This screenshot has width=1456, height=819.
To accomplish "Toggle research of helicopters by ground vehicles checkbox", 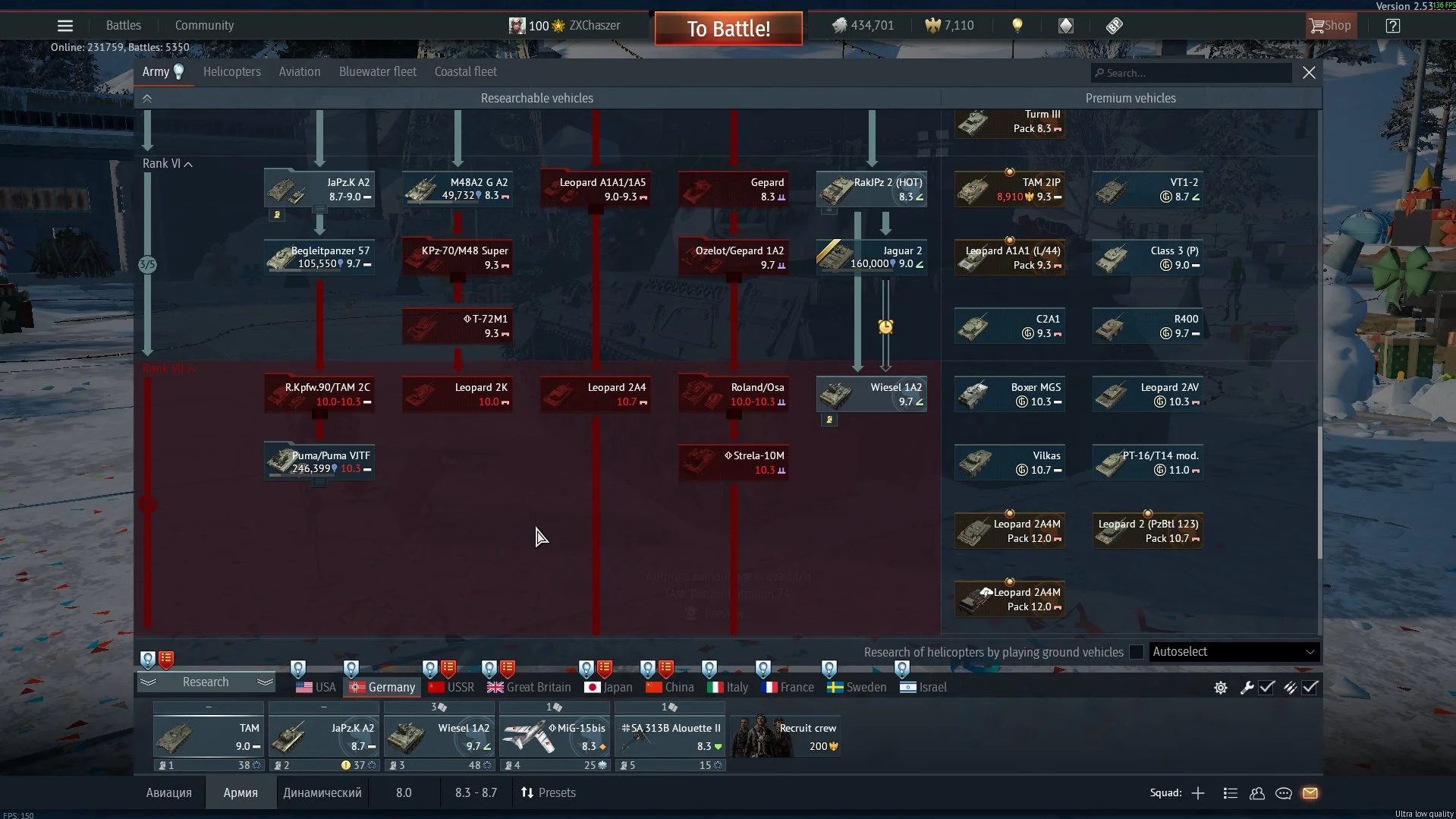I will click(x=1136, y=652).
